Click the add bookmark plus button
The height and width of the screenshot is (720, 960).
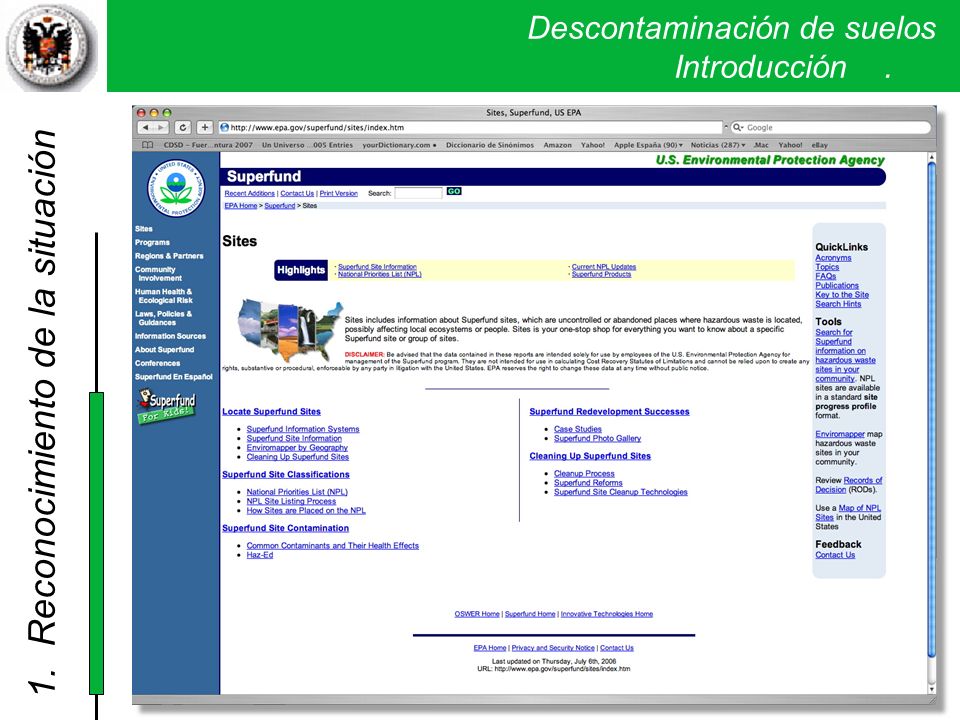point(204,127)
